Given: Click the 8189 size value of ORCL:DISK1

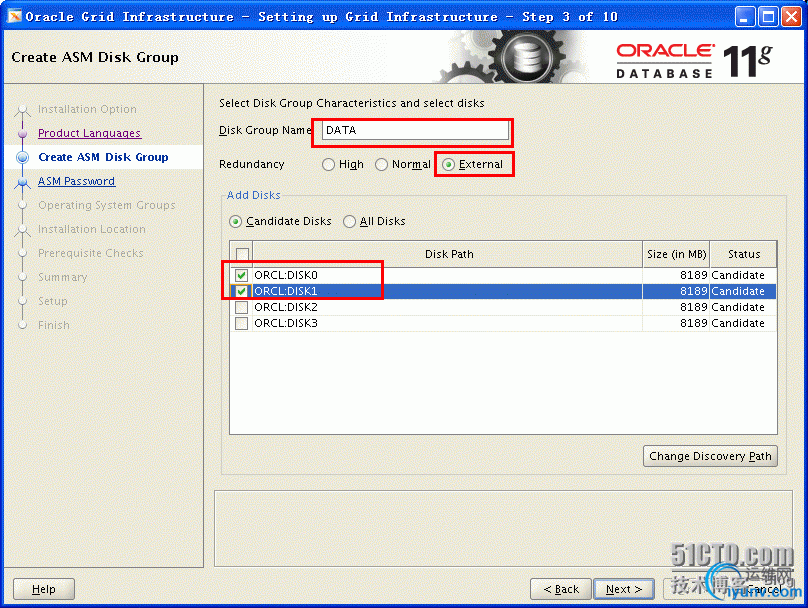Looking at the screenshot, I should pos(694,291).
